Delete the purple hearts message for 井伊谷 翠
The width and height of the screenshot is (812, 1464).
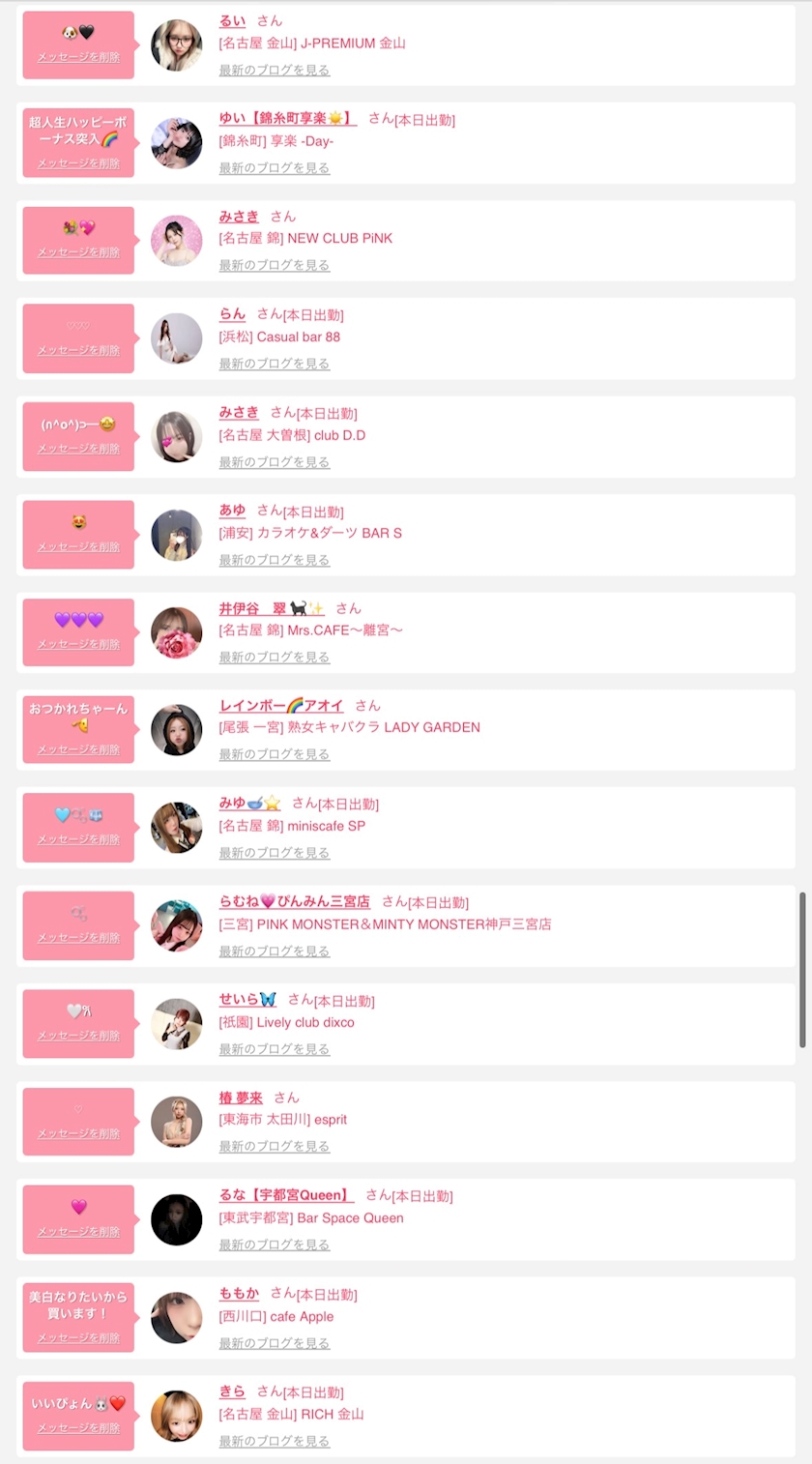[x=78, y=644]
